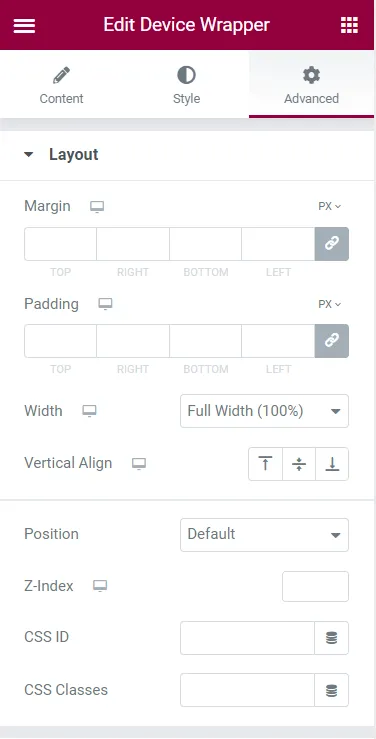Set vertical align to bottom

point(332,464)
